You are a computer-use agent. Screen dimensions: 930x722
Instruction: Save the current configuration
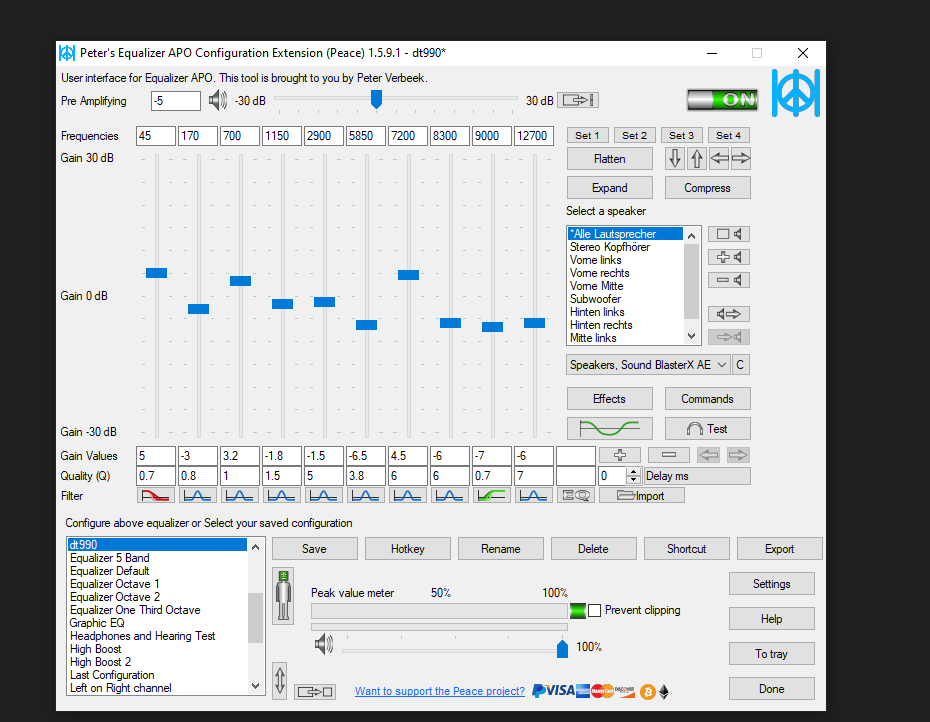click(315, 549)
